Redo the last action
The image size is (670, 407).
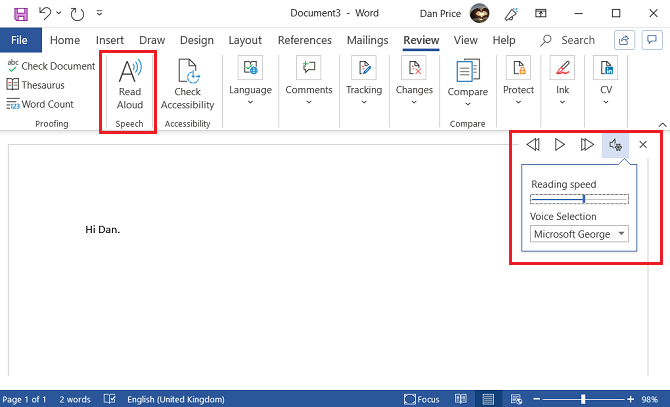click(x=77, y=14)
